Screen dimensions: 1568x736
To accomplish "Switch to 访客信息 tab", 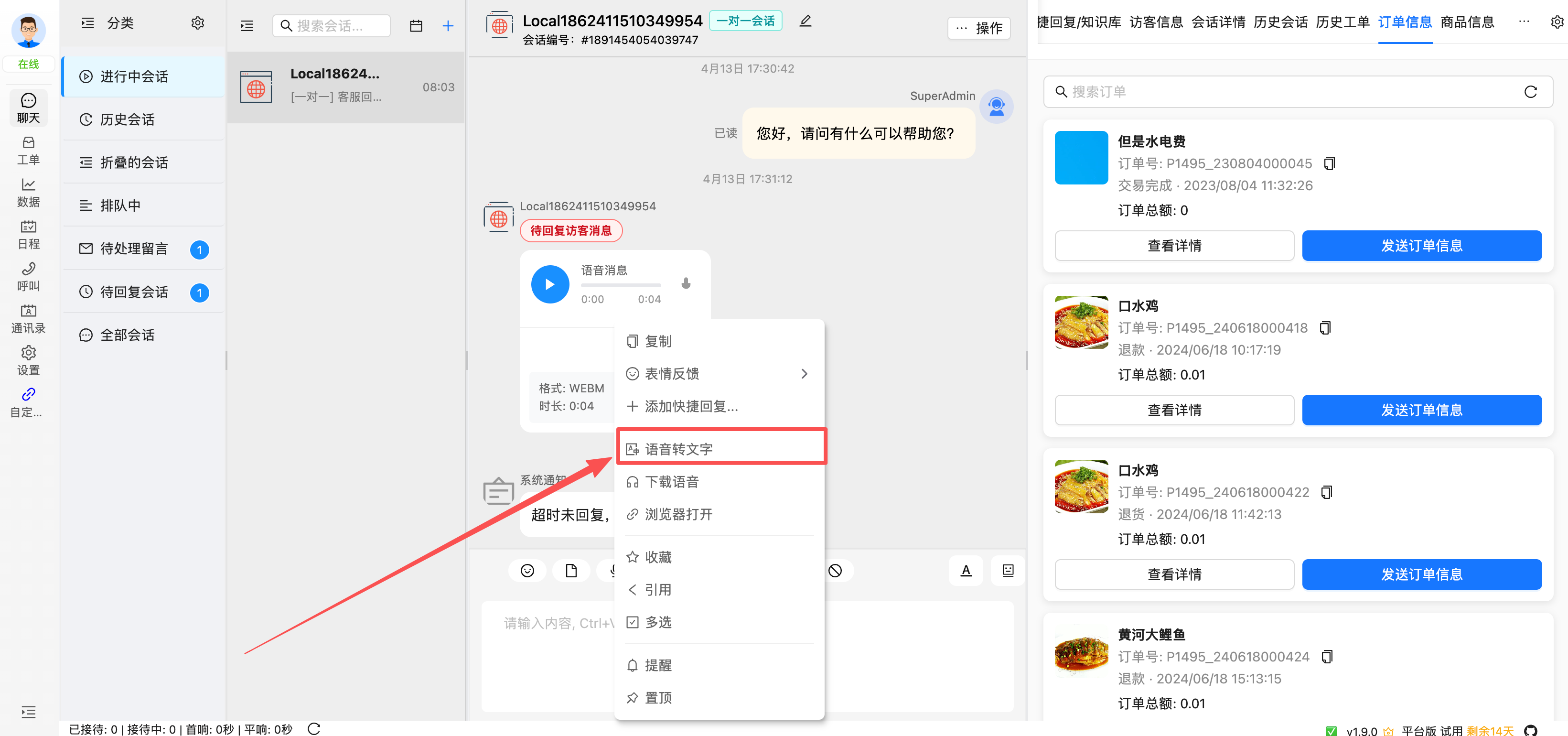I will pos(1156,22).
